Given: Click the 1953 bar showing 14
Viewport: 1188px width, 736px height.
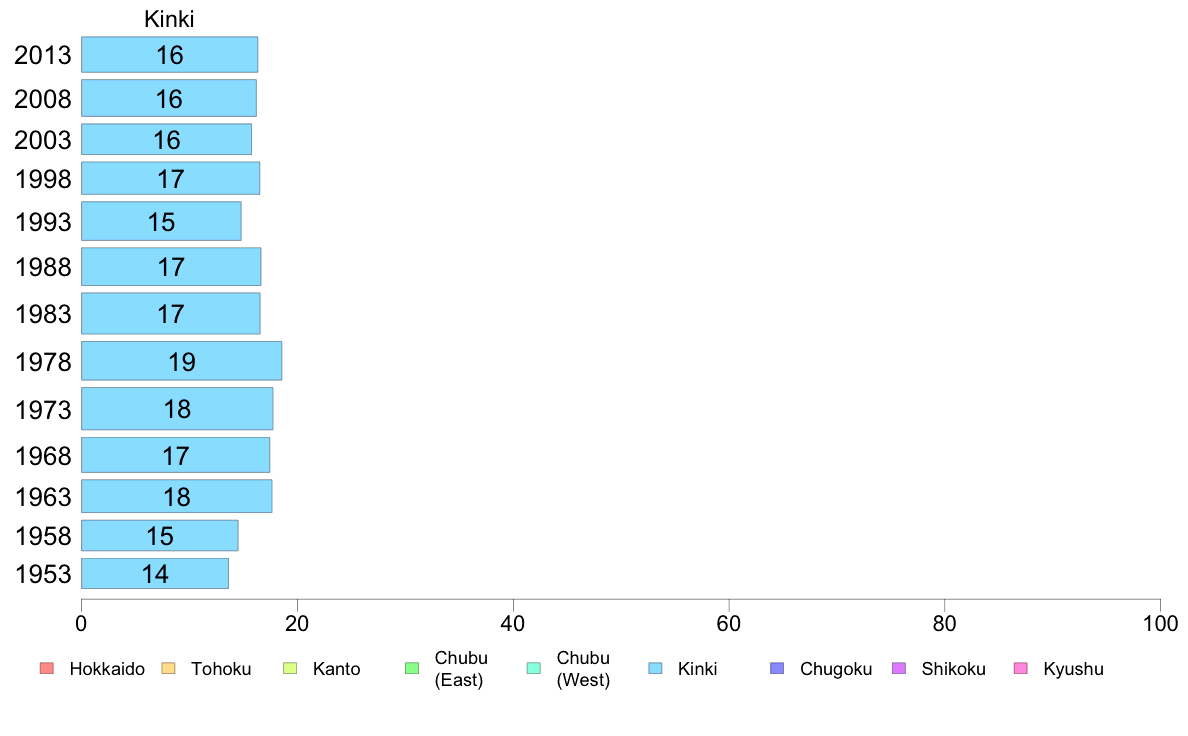Looking at the screenshot, I should (155, 574).
